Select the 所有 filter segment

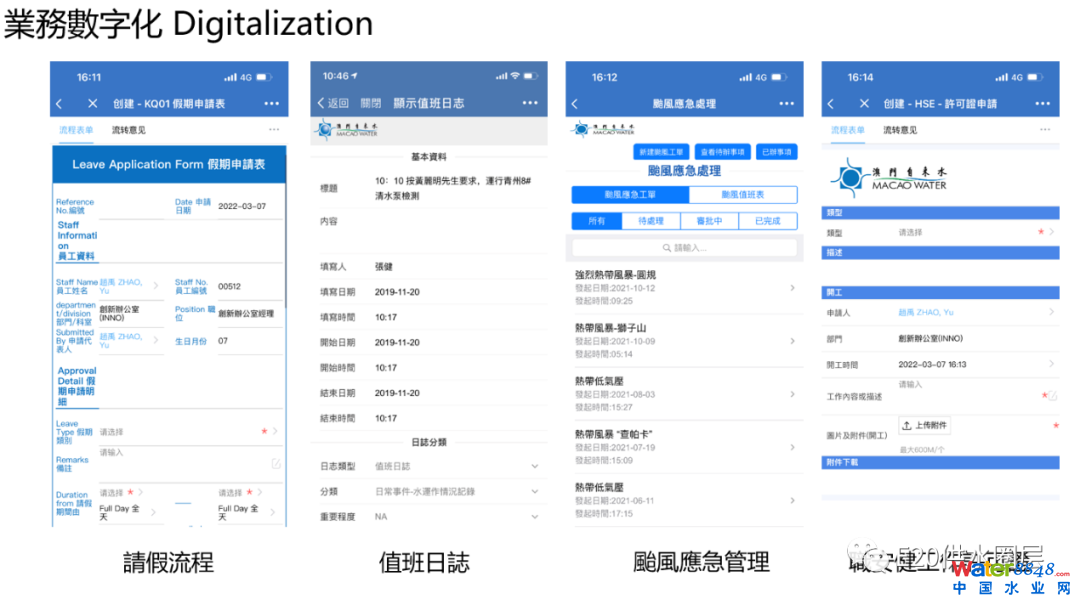point(598,221)
